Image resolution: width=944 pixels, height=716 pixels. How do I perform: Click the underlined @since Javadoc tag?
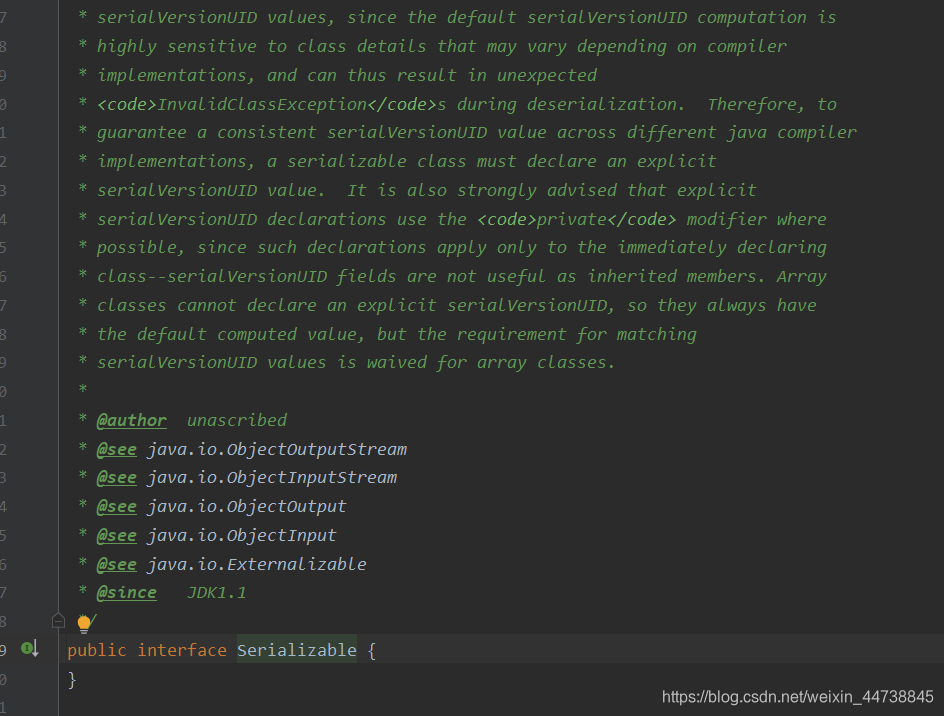coord(126,592)
